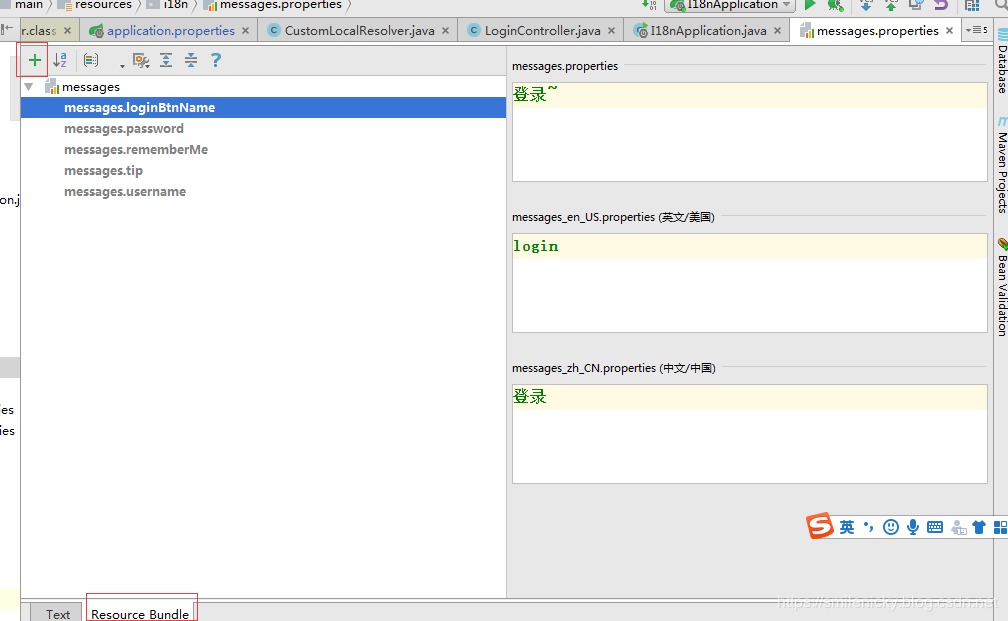Open the IME skin shirt icon
1008x621 pixels.
pos(979,527)
